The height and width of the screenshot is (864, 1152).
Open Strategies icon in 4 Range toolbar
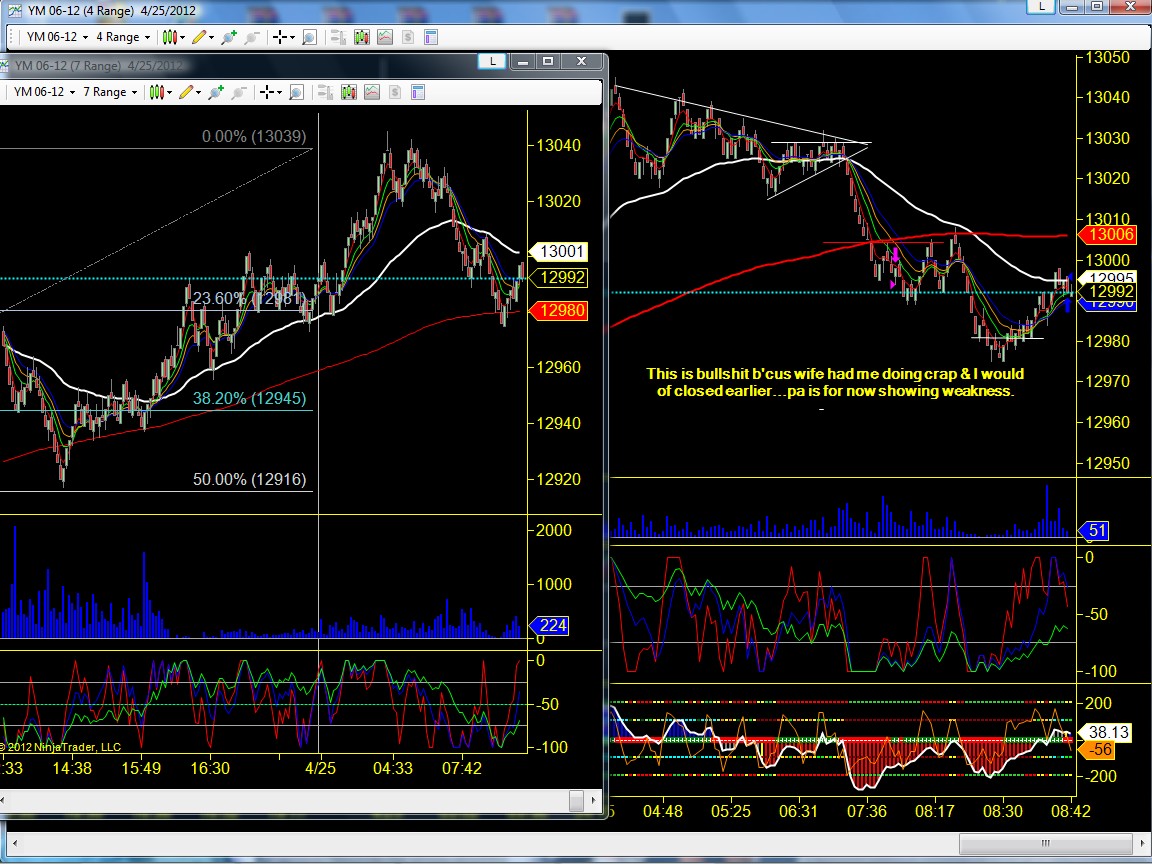pyautogui.click(x=408, y=37)
